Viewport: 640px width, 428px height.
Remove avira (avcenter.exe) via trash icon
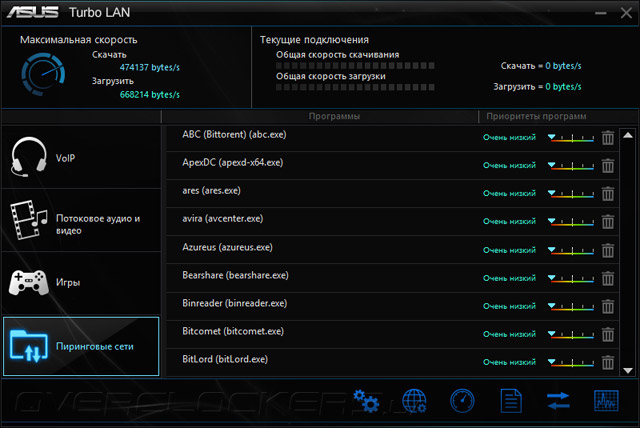click(608, 222)
